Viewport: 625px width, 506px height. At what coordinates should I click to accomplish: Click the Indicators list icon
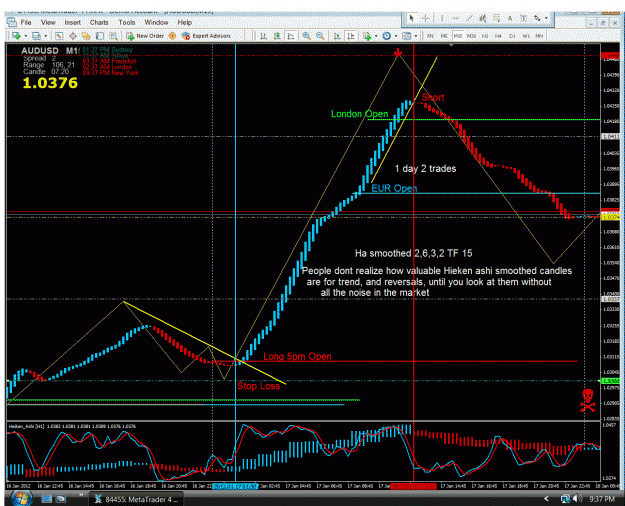click(x=367, y=36)
